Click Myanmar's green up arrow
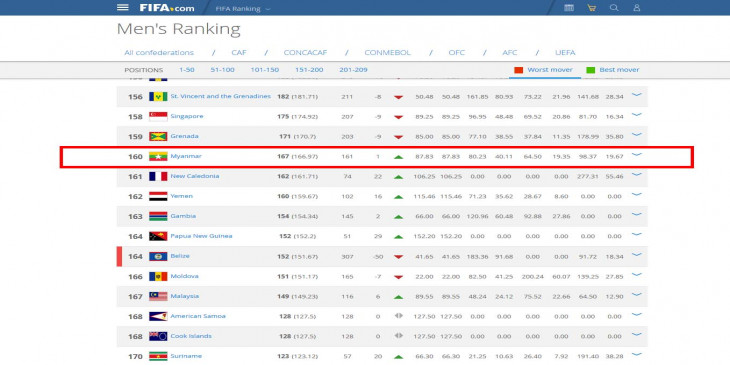The image size is (730, 365). click(x=398, y=157)
